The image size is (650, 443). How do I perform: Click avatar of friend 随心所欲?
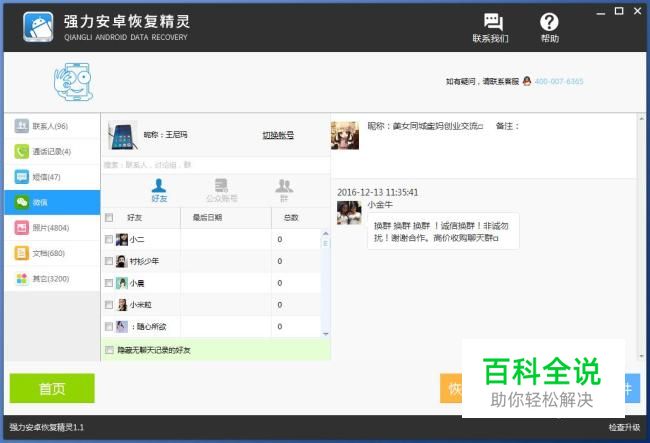122,327
